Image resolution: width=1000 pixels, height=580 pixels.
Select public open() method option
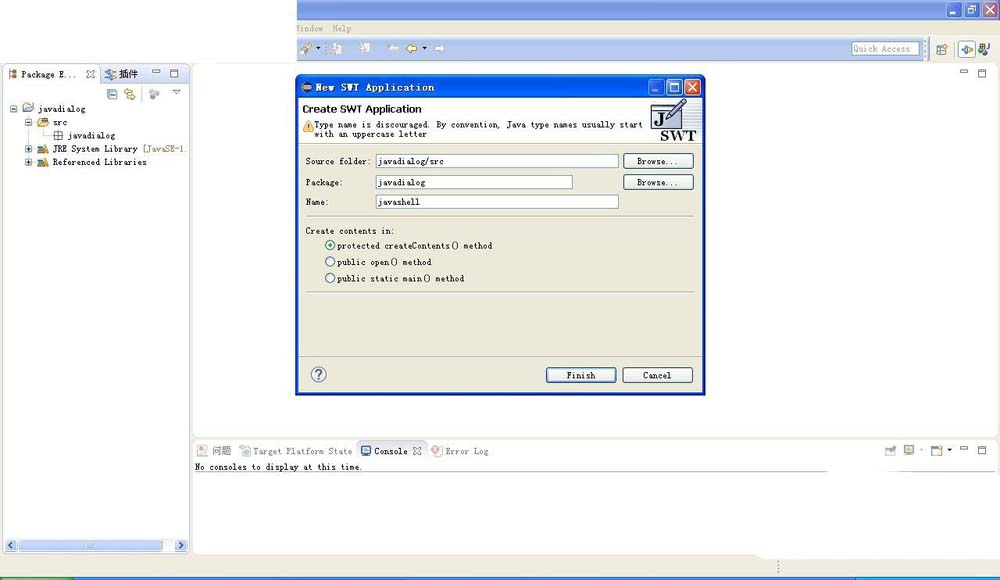pos(331,262)
